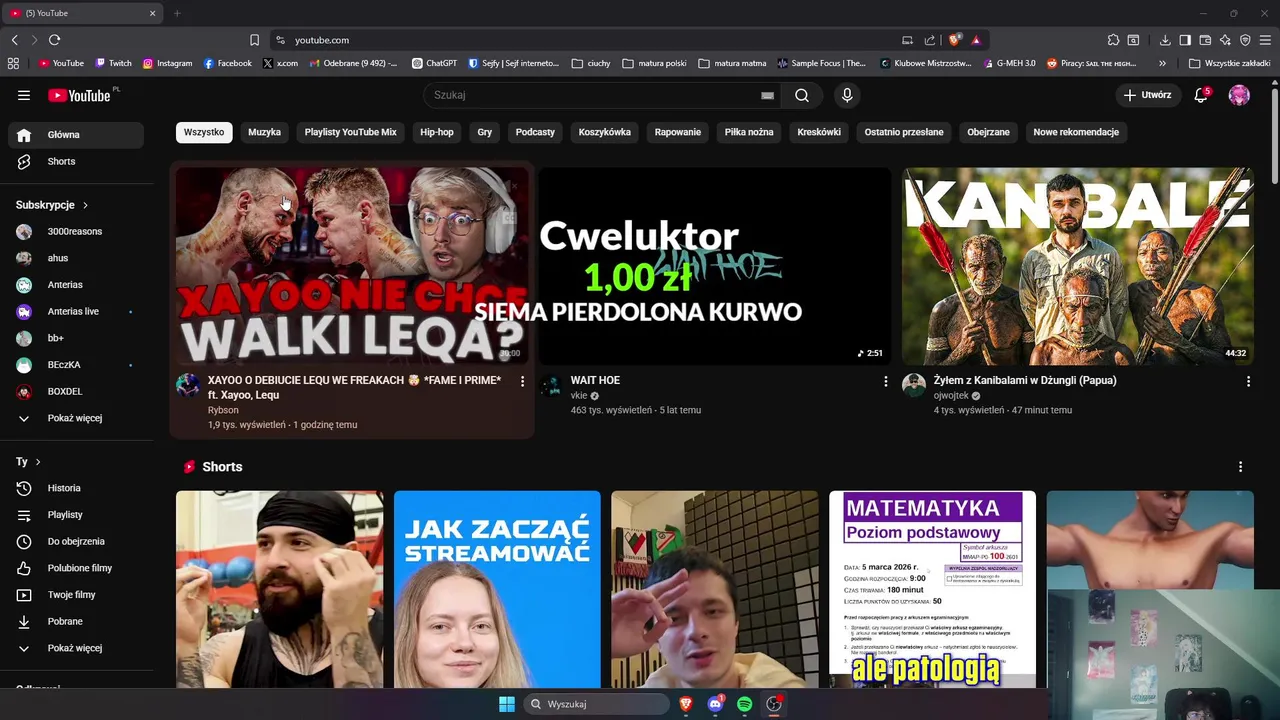
Task: Open the KANIBALE video thumbnail
Action: point(1078,266)
